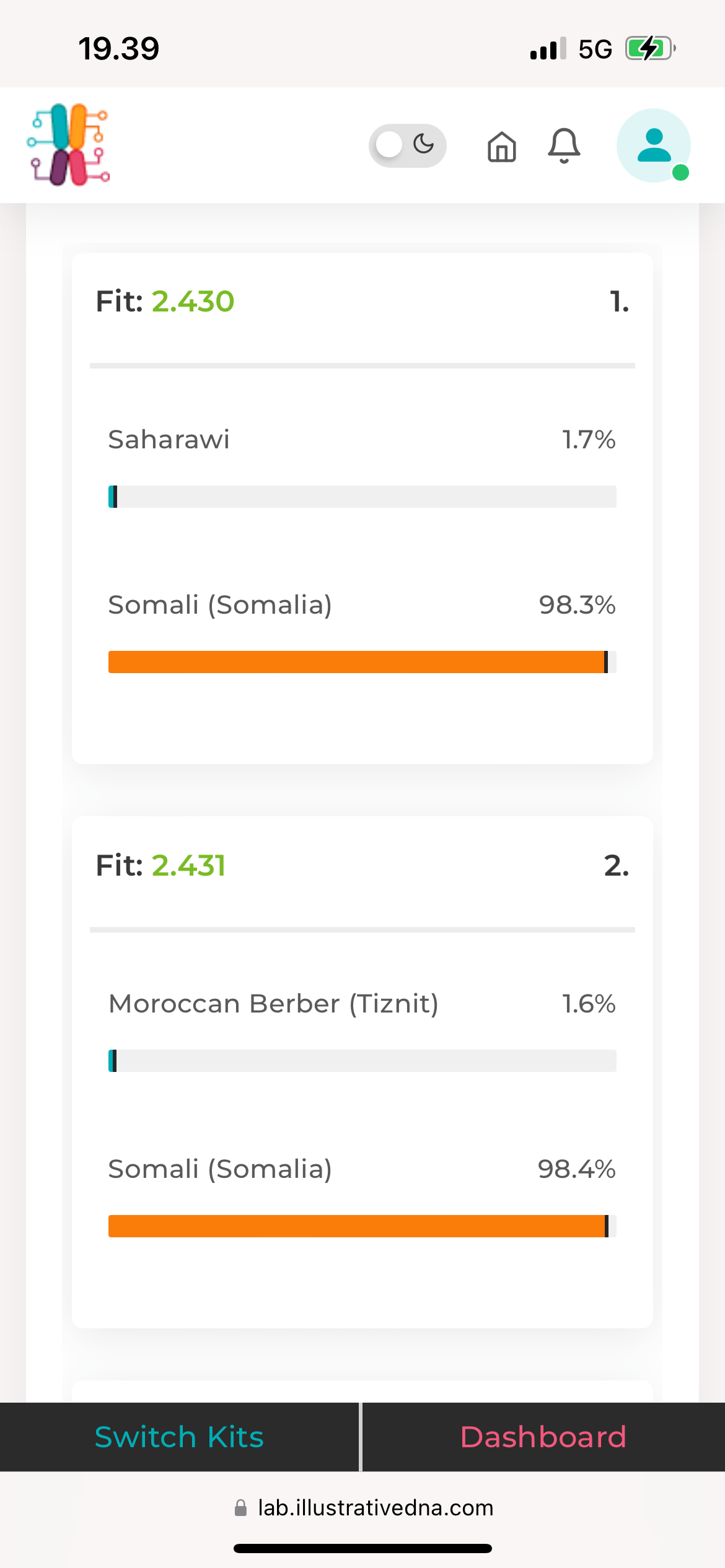Go to the home page icon
The image size is (725, 1568).
pyautogui.click(x=501, y=147)
